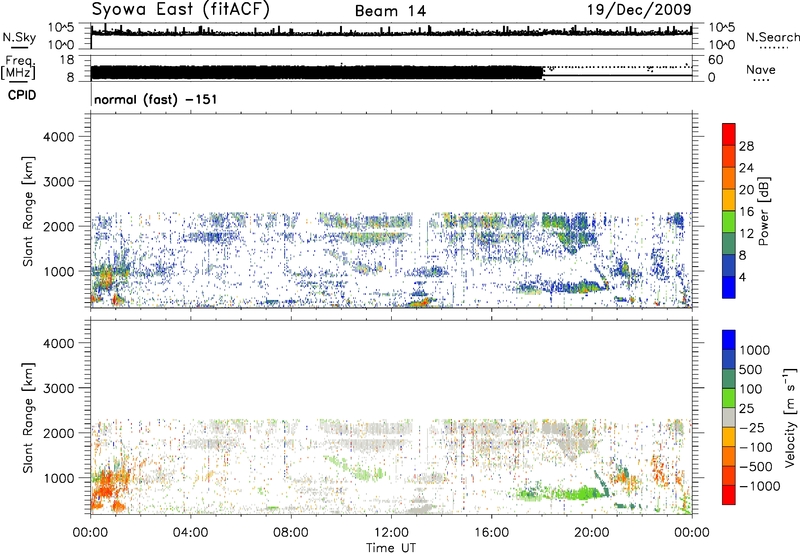
Task: Click the "20:00" time tick label
Action: (x=592, y=533)
